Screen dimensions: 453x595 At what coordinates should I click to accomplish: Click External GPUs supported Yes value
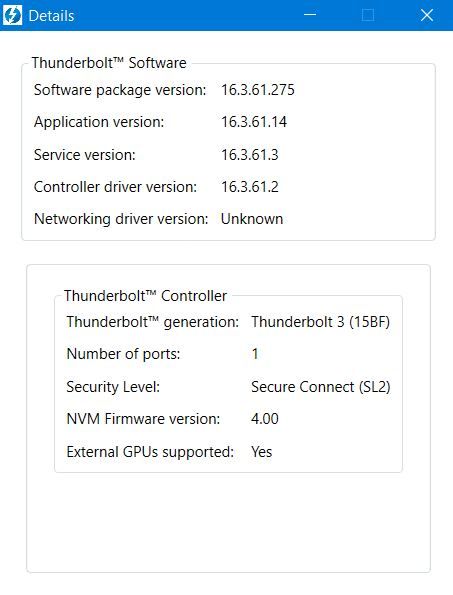(261, 452)
